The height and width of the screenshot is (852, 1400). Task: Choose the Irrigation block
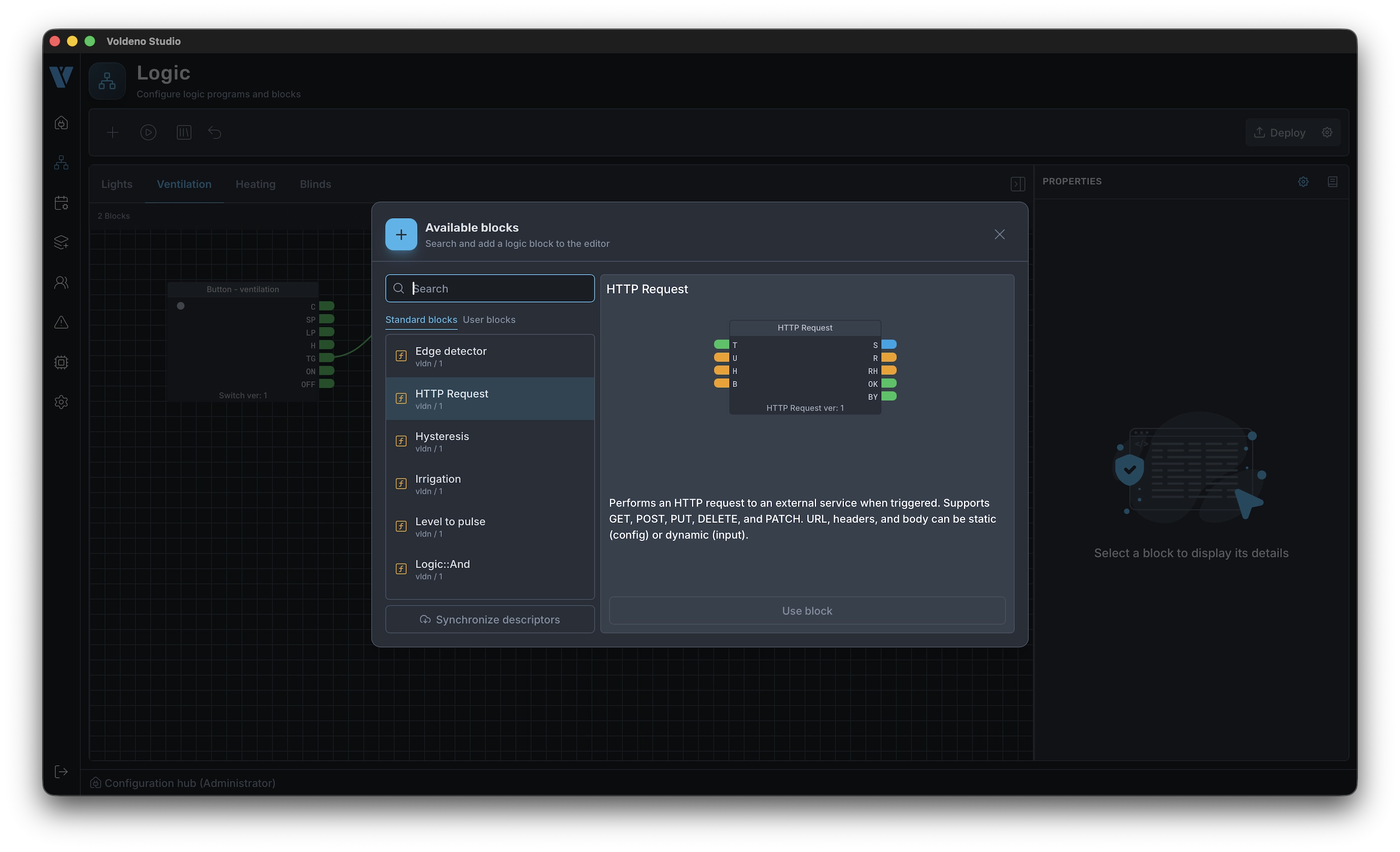pos(490,484)
